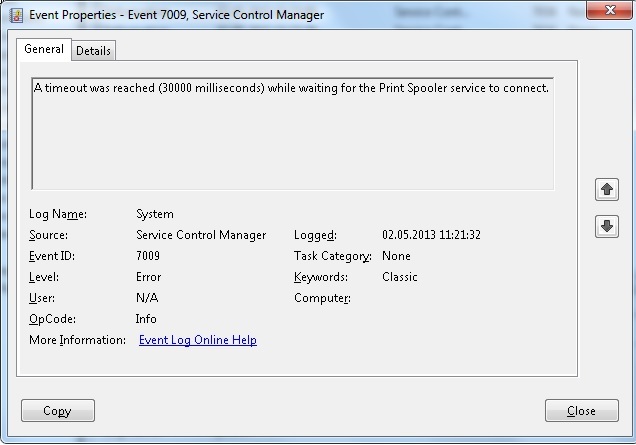Open the Event Log Online Help link
This screenshot has height=445, width=636.
[x=197, y=340]
